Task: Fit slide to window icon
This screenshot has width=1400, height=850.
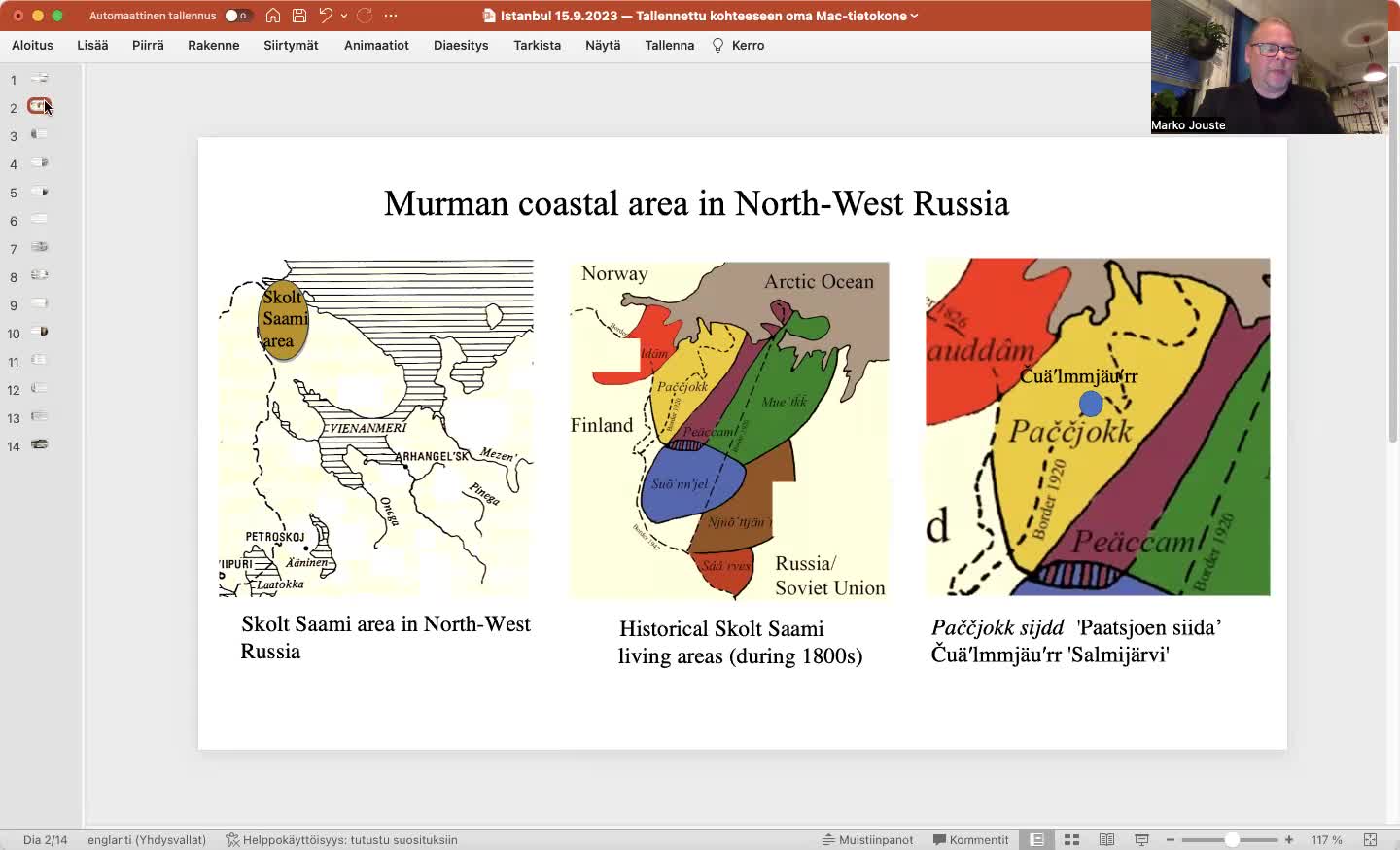Action: coord(1370,839)
